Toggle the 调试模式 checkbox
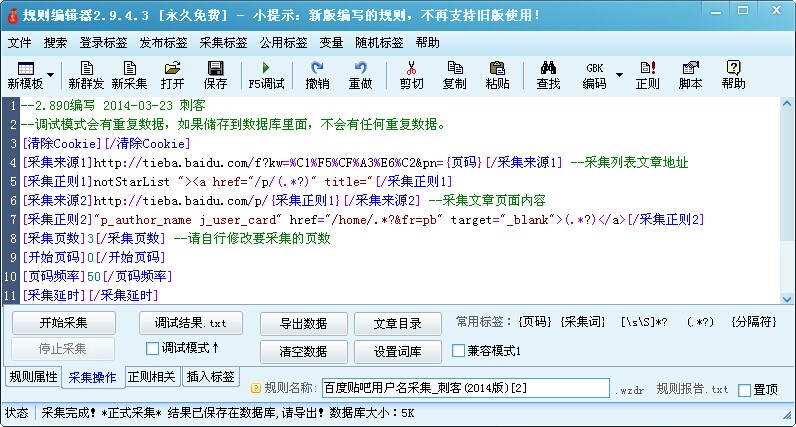The image size is (796, 427). coord(152,348)
